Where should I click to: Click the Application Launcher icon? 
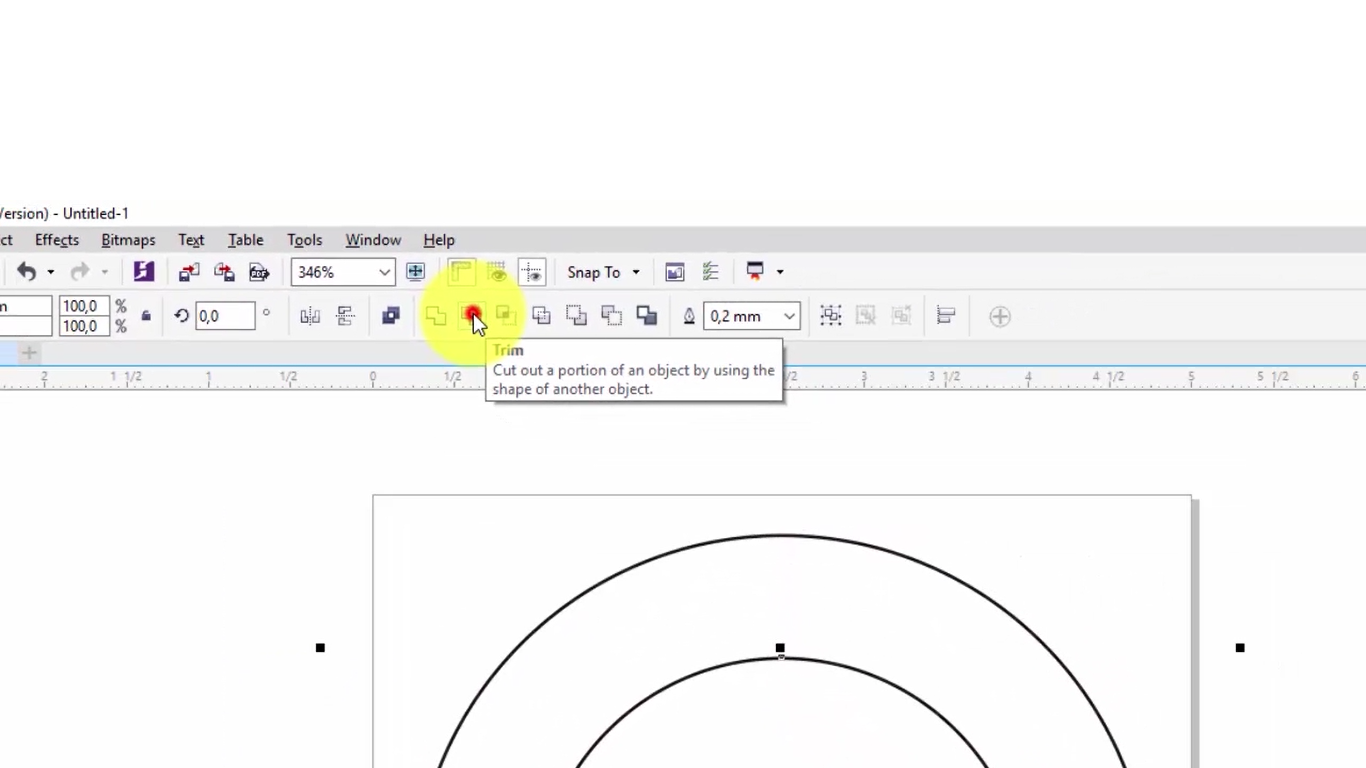click(755, 271)
